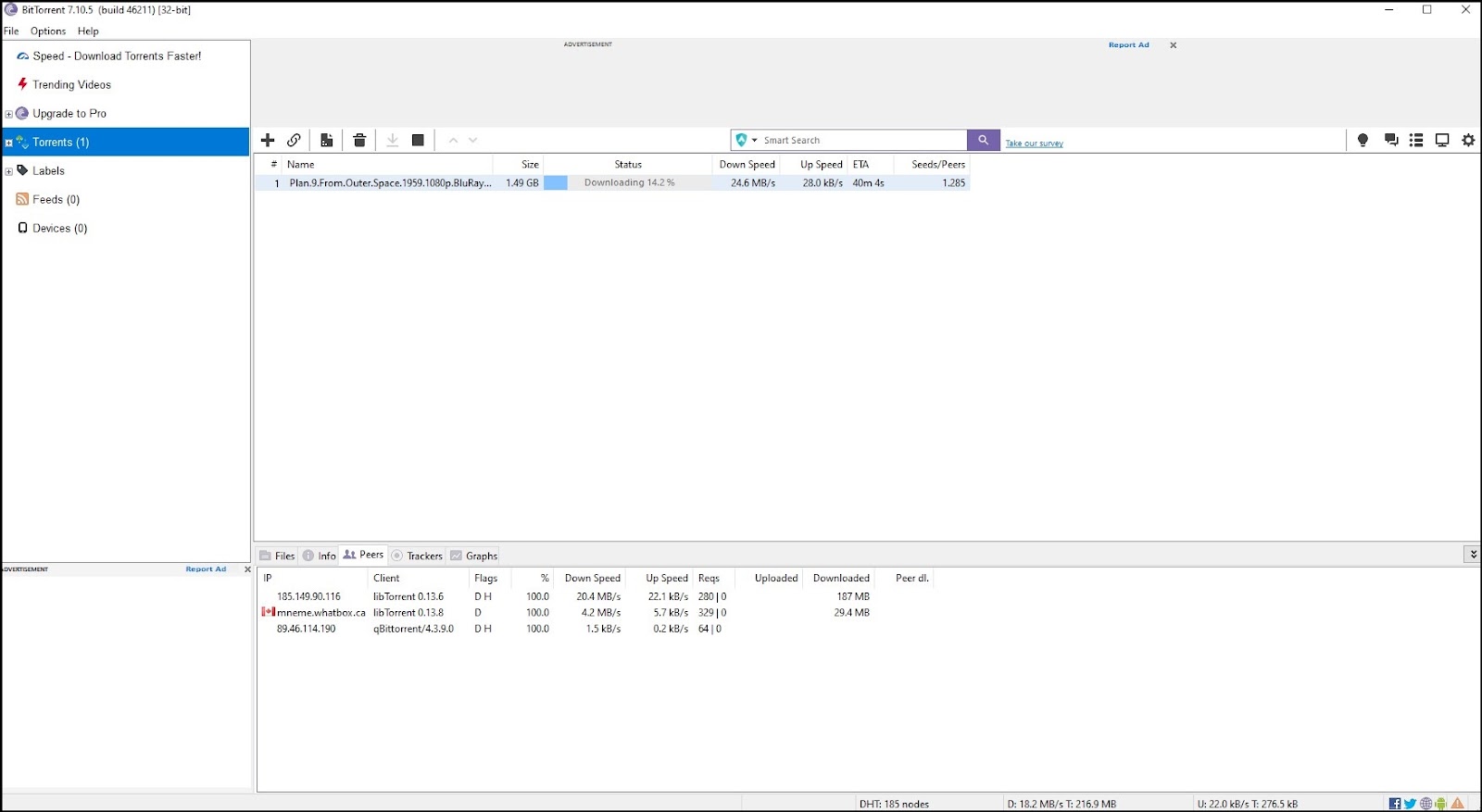
Task: Click Report Ad link in top banner
Action: (x=1128, y=44)
